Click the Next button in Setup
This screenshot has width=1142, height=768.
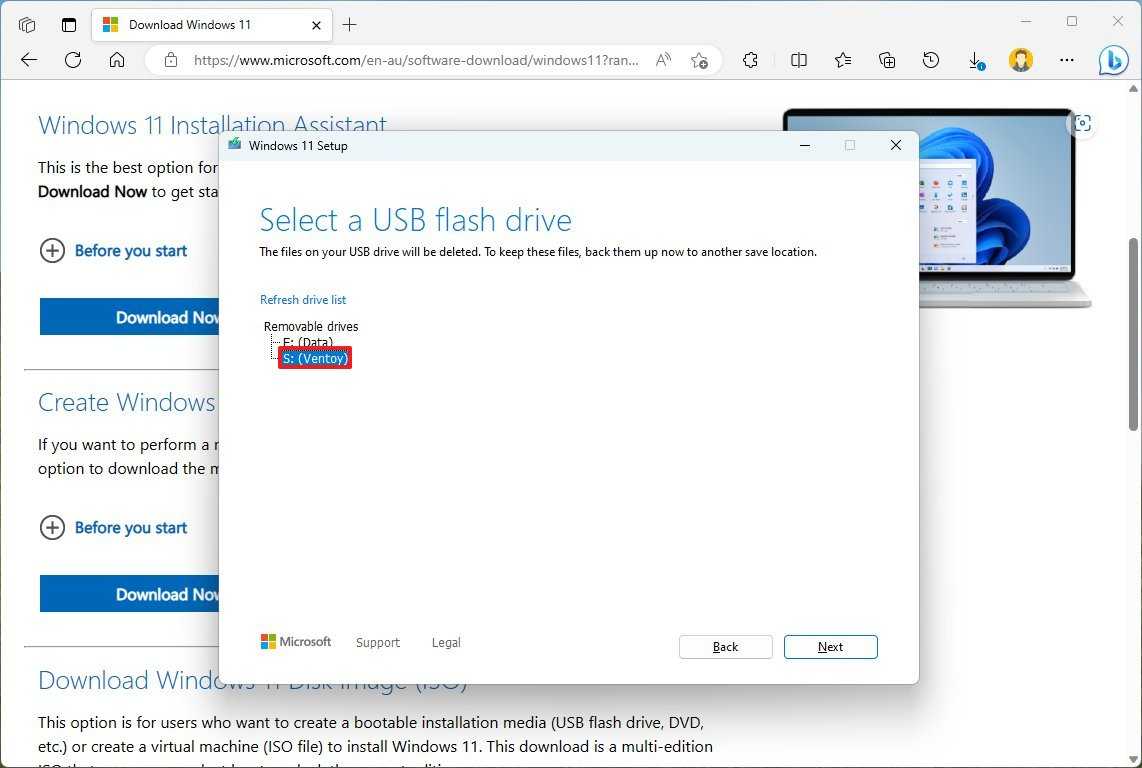click(x=830, y=647)
